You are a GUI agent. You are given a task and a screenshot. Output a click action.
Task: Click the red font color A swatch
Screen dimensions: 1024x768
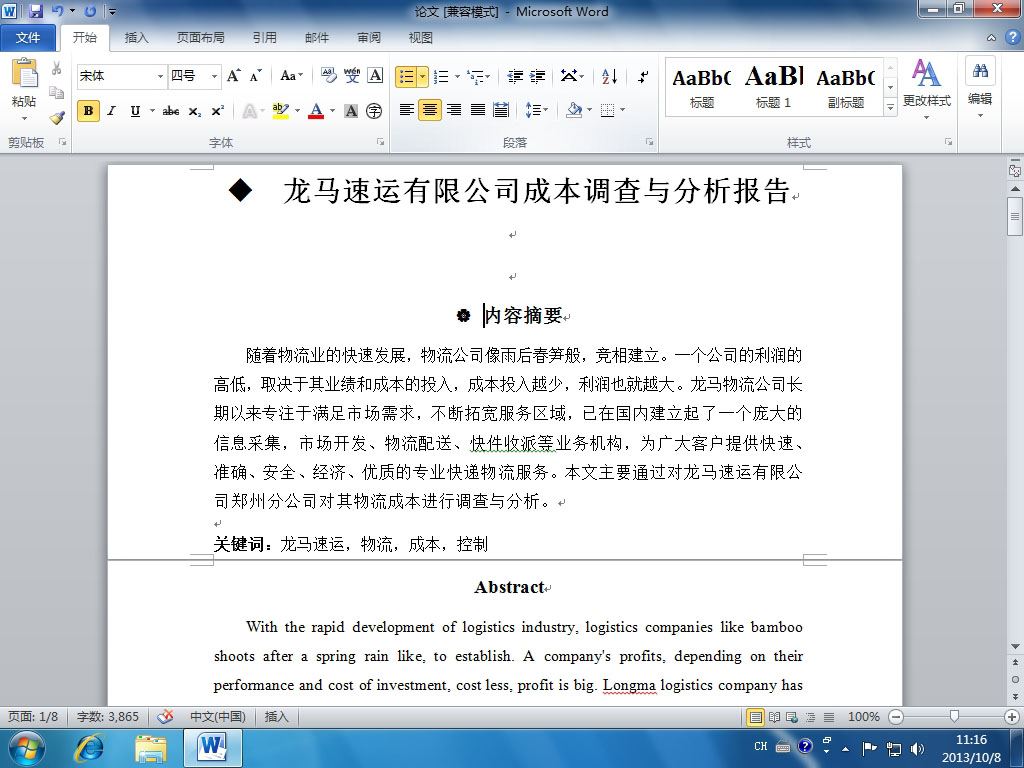click(x=316, y=111)
